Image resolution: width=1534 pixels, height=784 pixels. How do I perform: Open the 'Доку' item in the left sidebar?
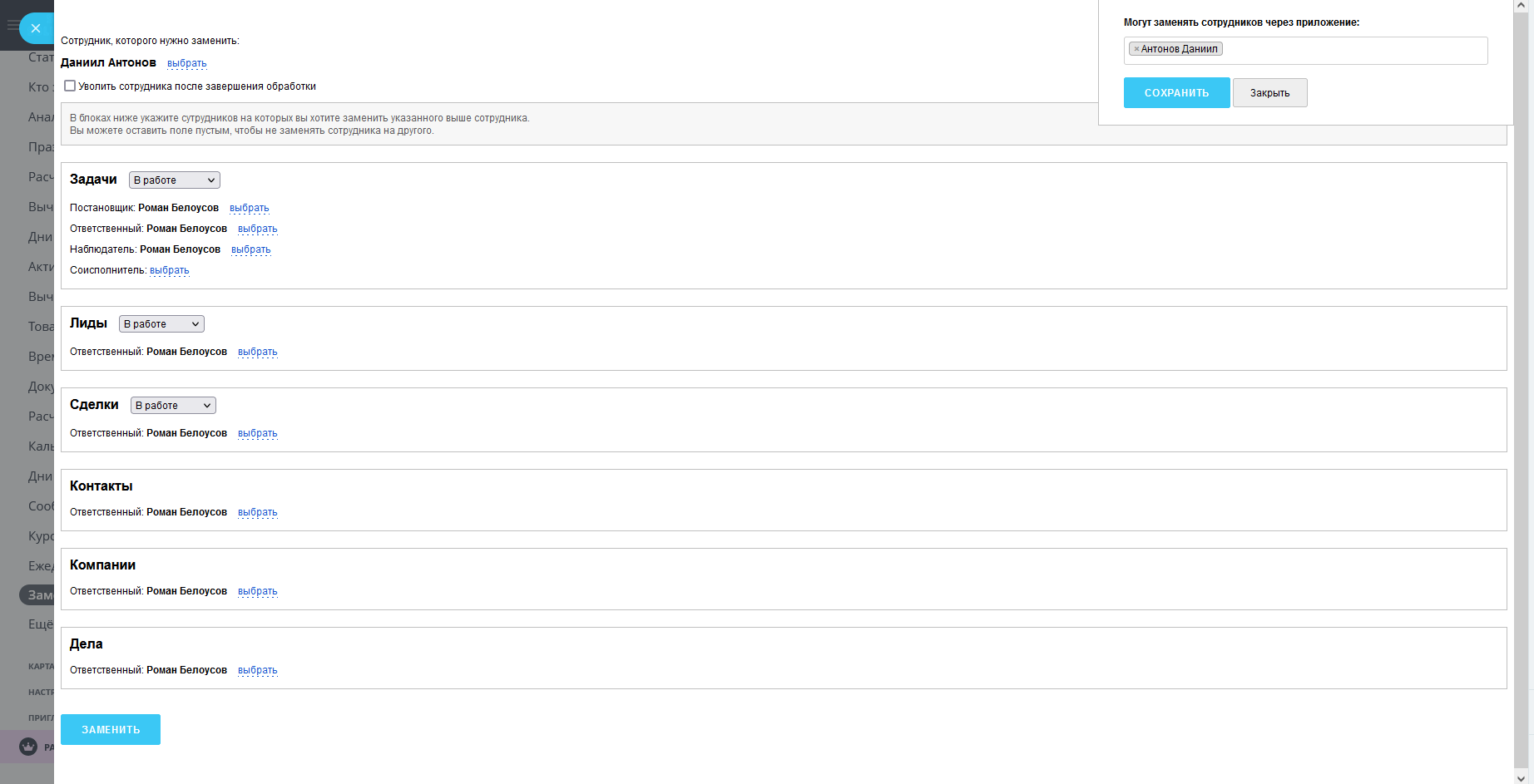[x=40, y=387]
